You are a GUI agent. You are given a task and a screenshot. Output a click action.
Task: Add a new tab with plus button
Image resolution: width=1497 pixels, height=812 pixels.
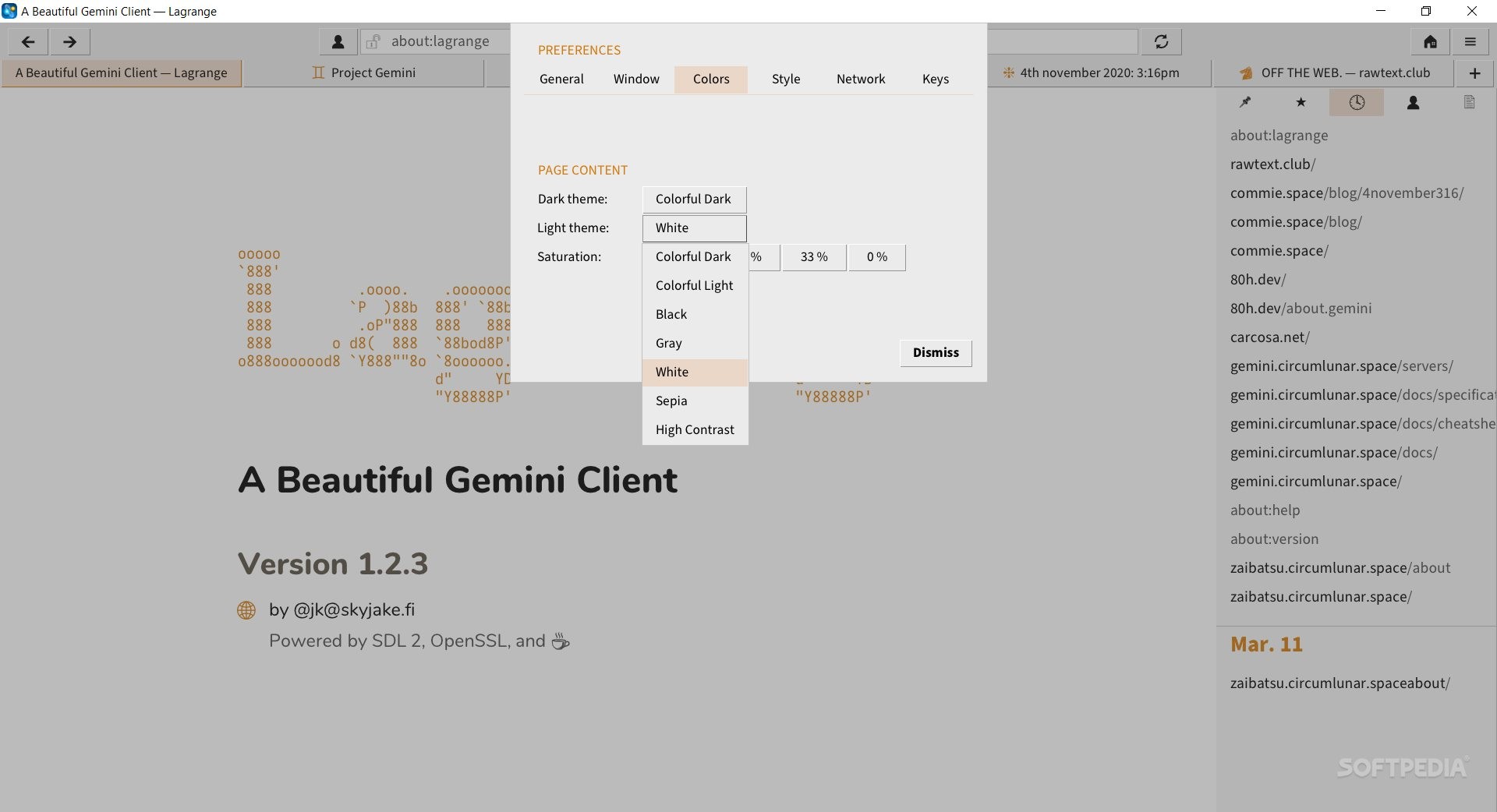tap(1475, 73)
